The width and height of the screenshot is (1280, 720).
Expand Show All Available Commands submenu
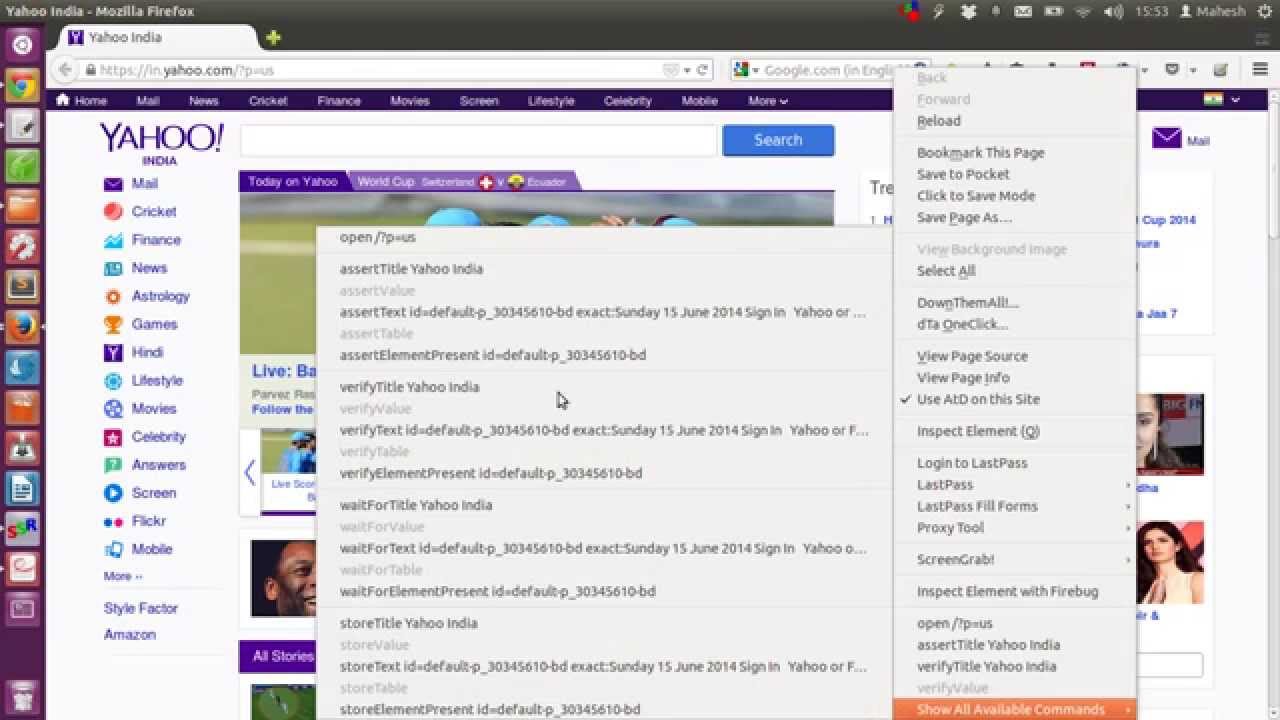1014,709
